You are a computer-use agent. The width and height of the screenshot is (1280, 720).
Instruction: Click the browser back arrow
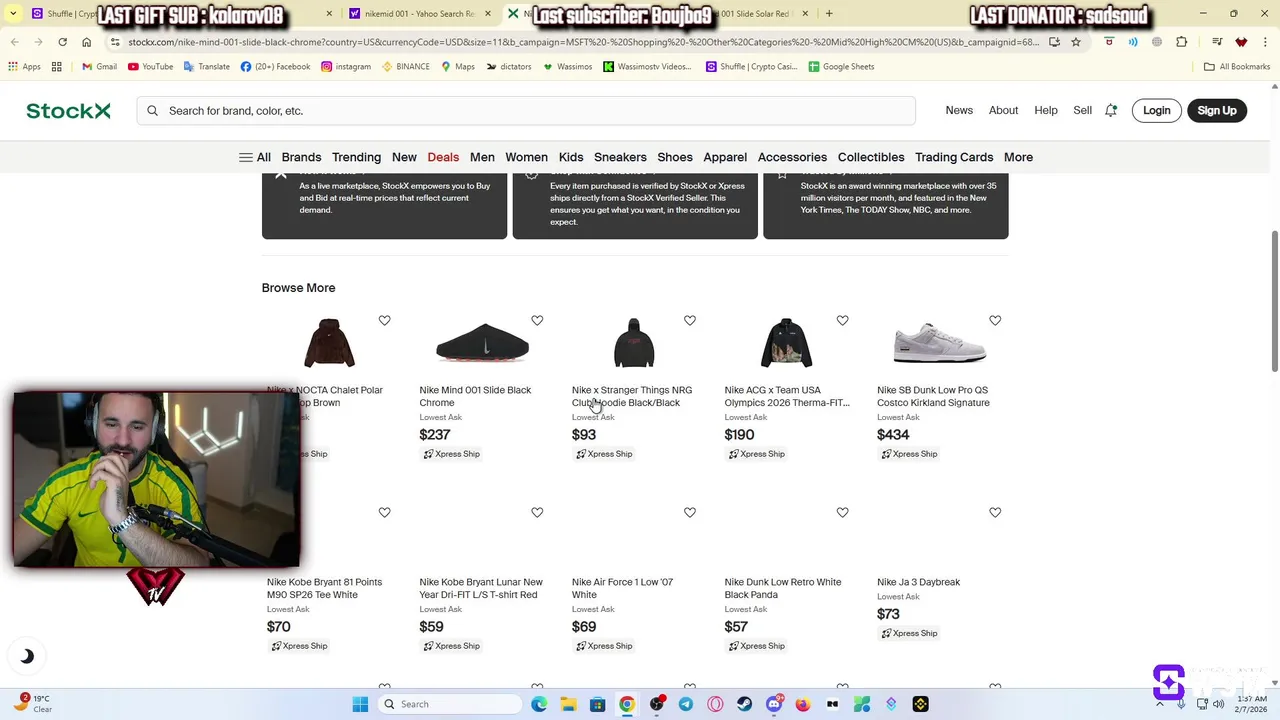[14, 42]
